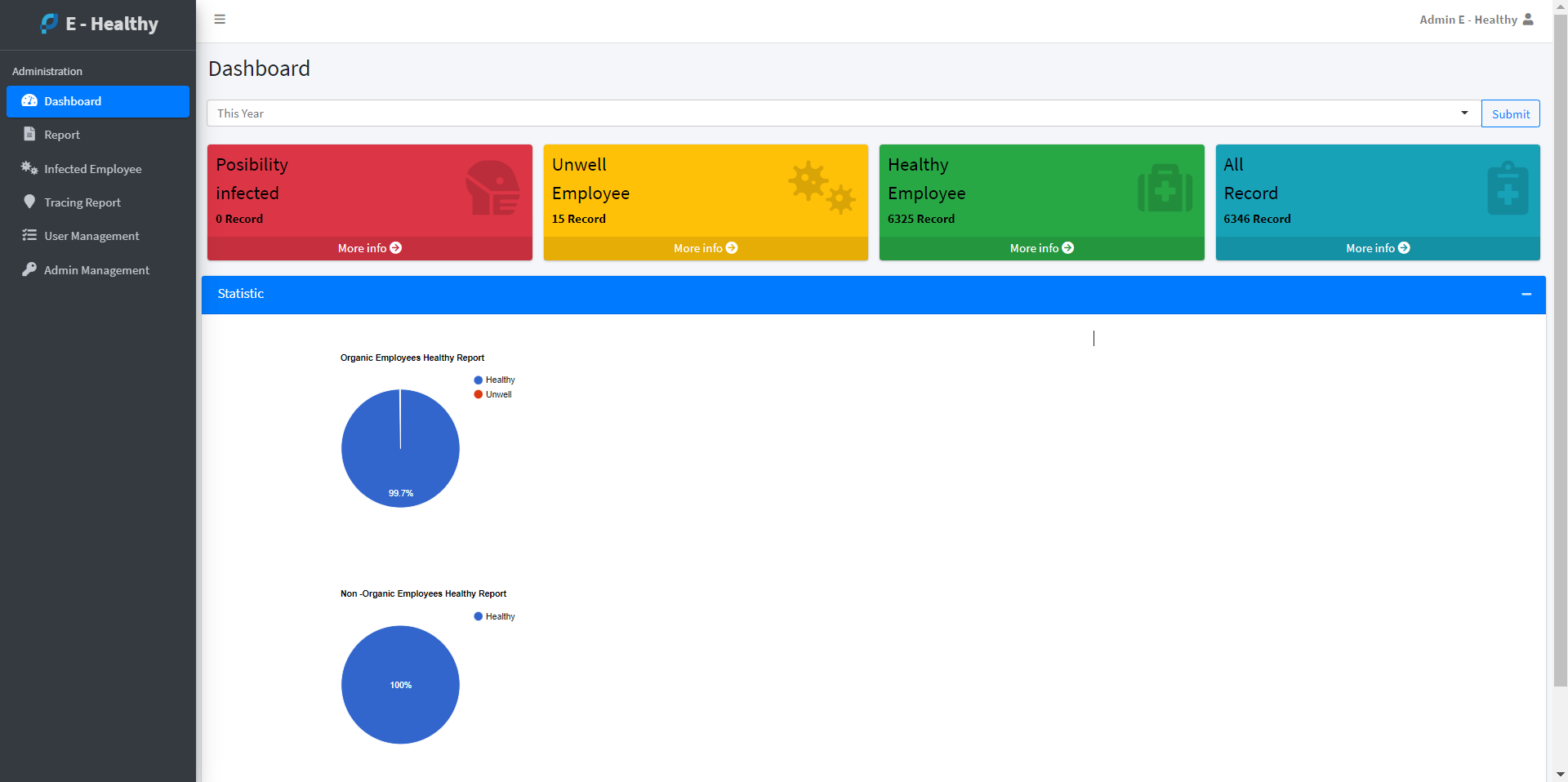
Task: Click the clipboard icon on the All Record card
Action: (1508, 188)
